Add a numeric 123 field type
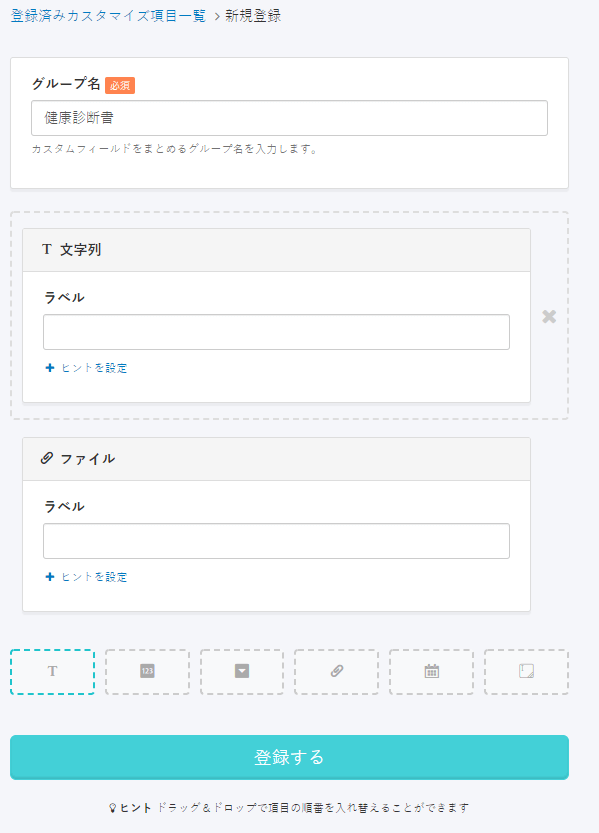Screen dimensions: 599x833 (147, 672)
